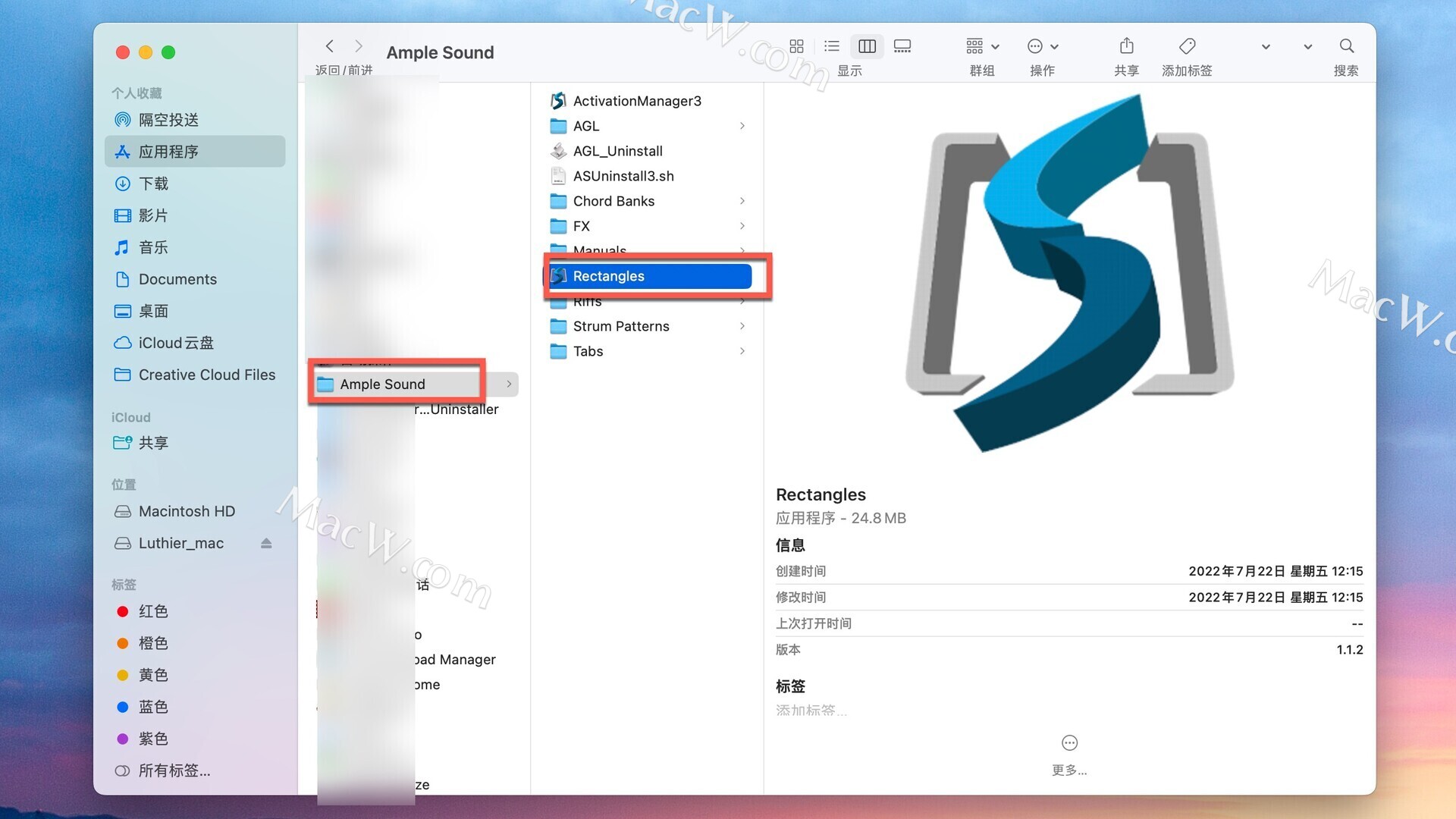
Task: Open the first toolbar overflow chevron
Action: pyautogui.click(x=1266, y=47)
